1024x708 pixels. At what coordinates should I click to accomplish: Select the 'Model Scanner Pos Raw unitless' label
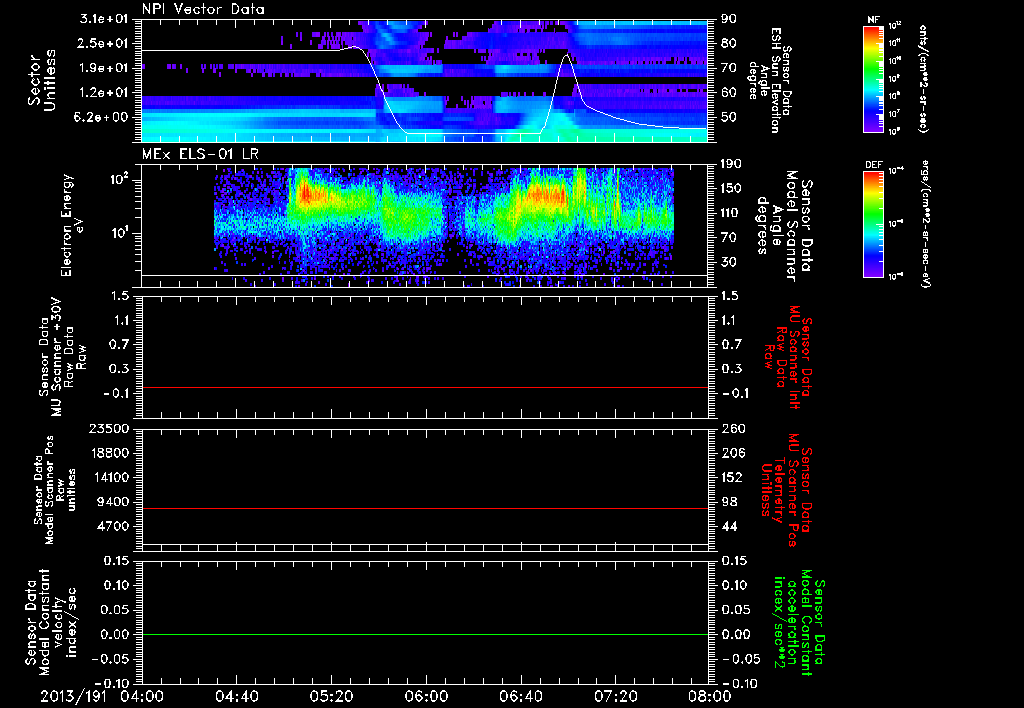pyautogui.click(x=54, y=490)
